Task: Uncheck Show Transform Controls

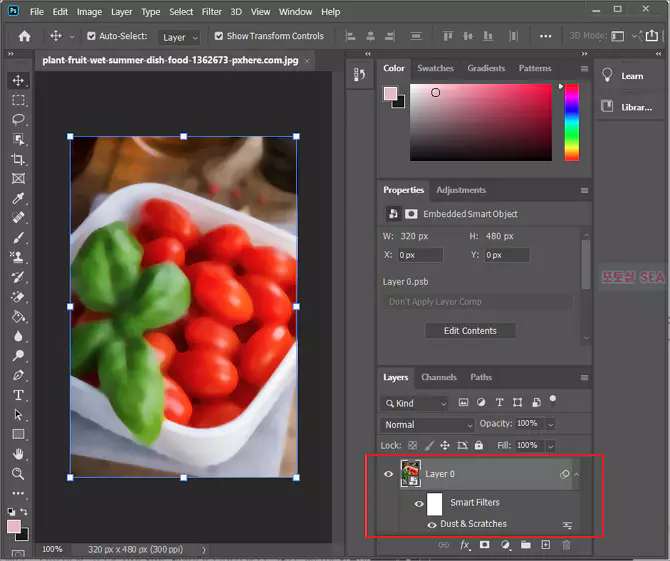Action: 219,36
